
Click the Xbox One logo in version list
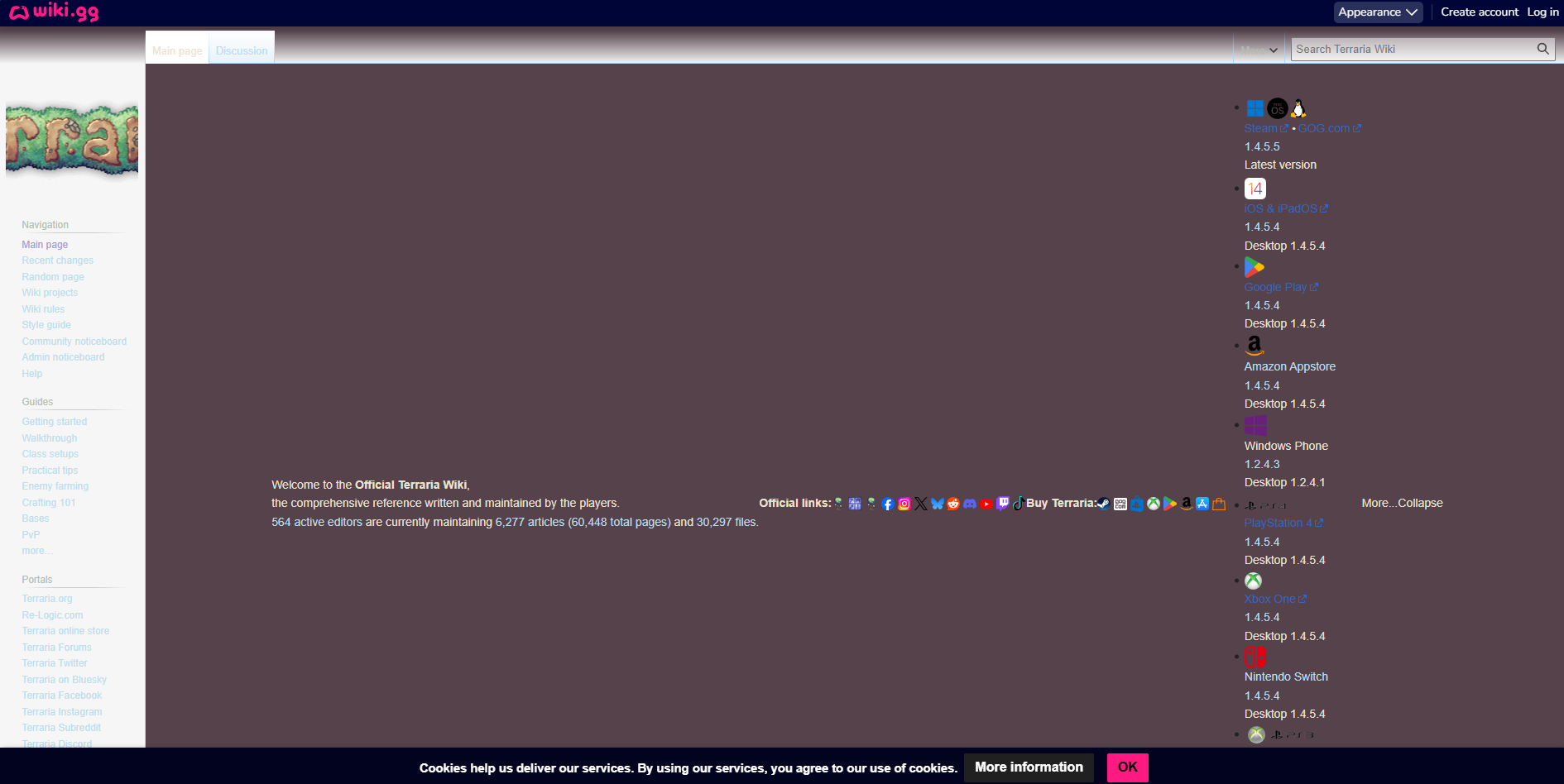1254,581
